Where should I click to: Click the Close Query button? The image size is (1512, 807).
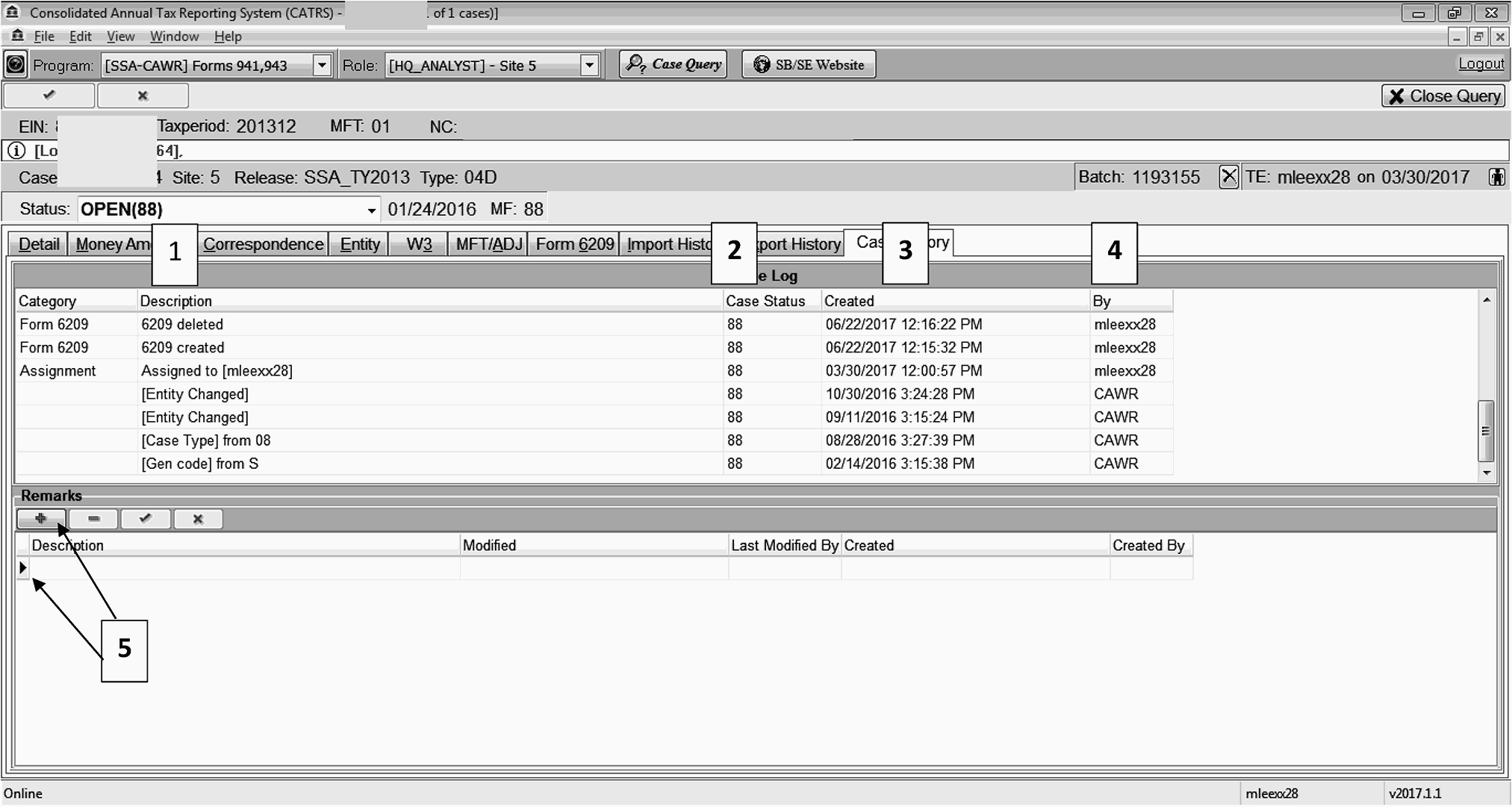1444,96
